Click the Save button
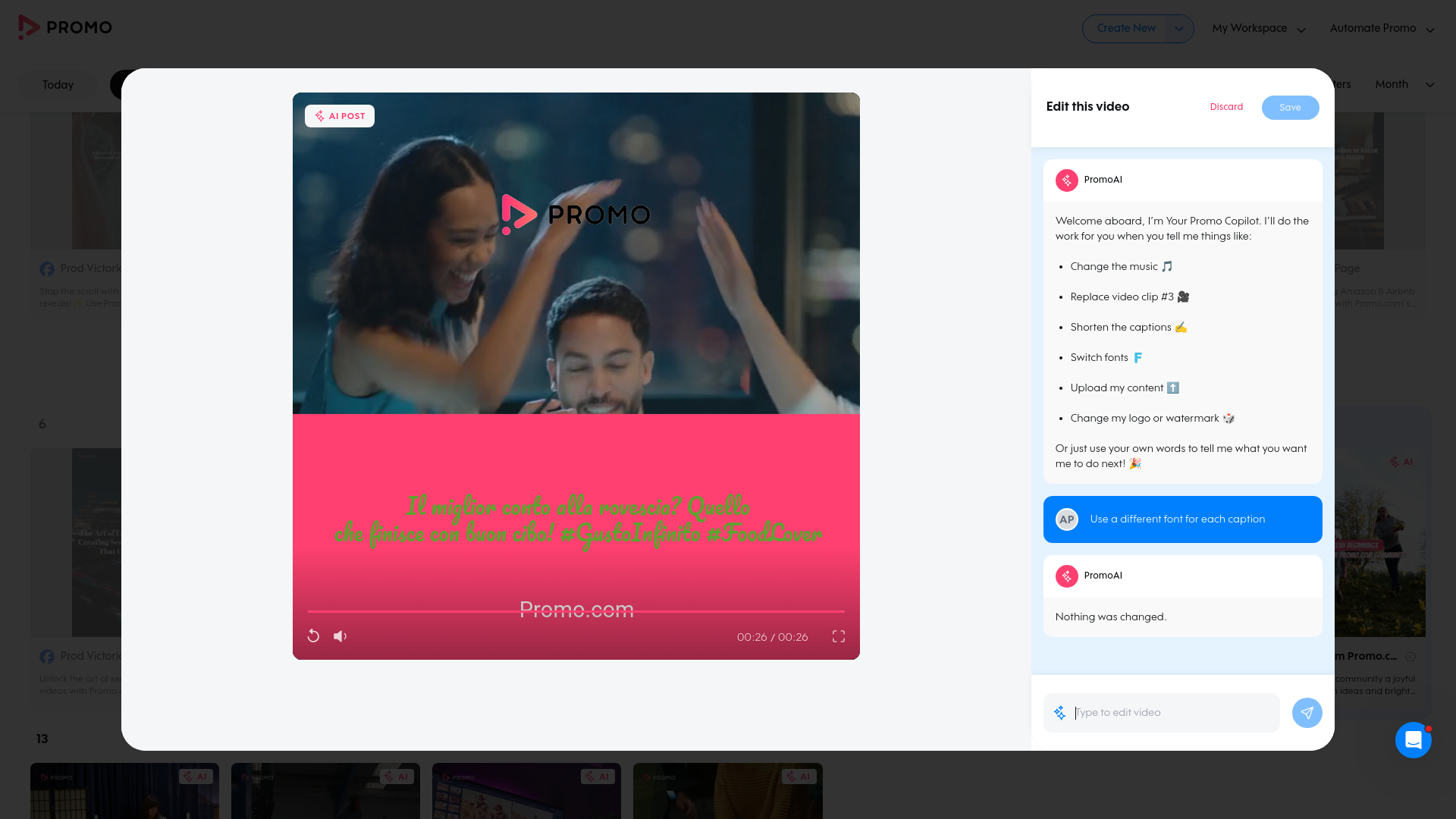1456x819 pixels. click(1290, 107)
